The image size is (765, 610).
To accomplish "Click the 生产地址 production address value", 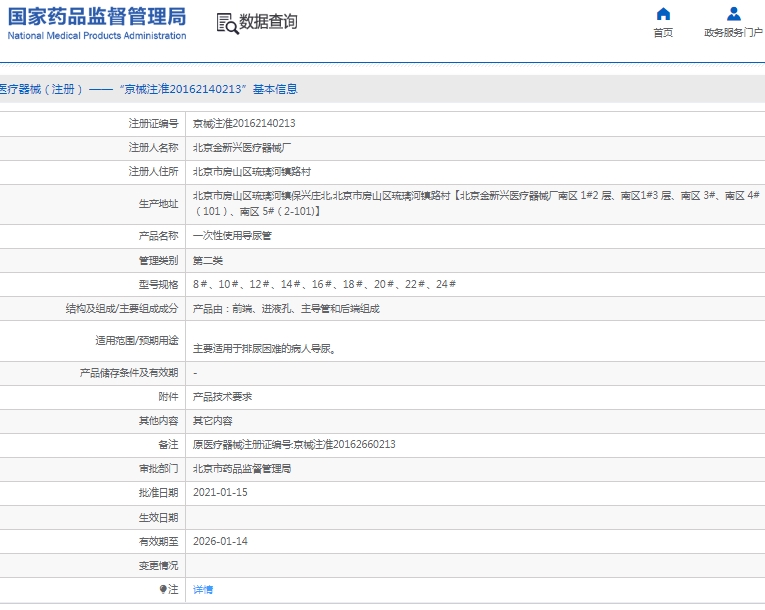I will (476, 203).
